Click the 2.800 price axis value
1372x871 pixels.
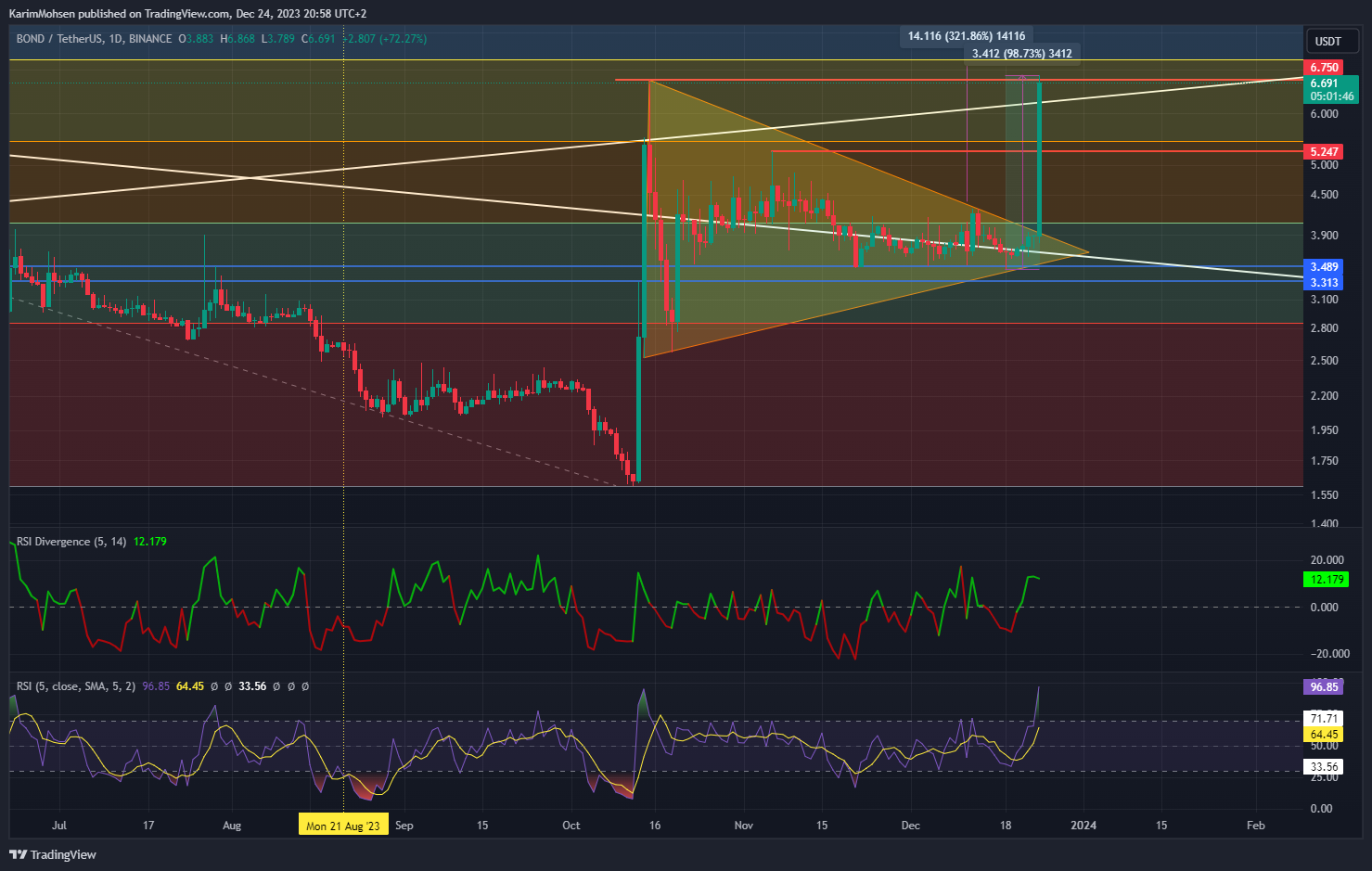coord(1325,328)
